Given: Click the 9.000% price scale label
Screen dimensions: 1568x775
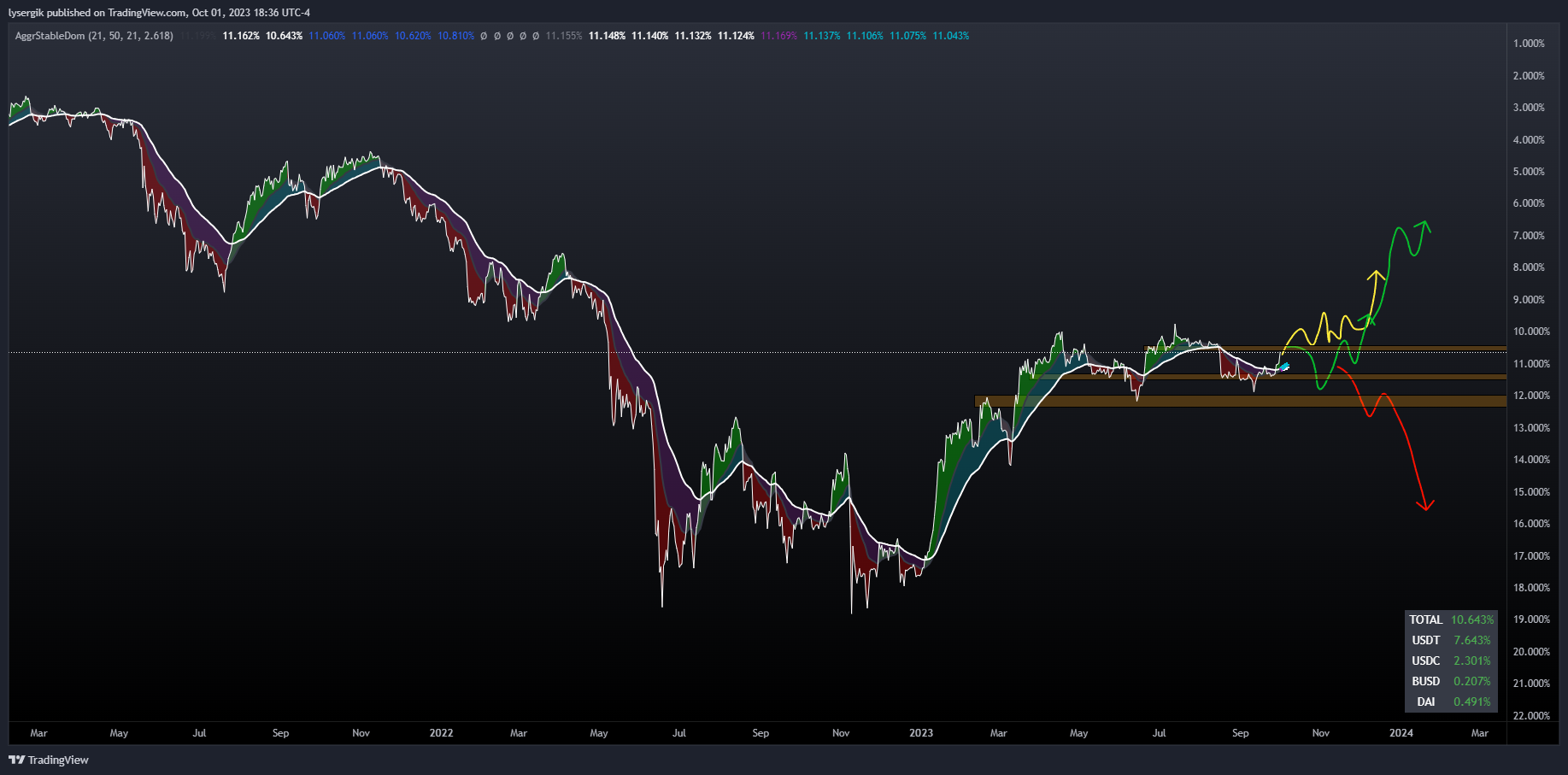Looking at the screenshot, I should pyautogui.click(x=1529, y=300).
